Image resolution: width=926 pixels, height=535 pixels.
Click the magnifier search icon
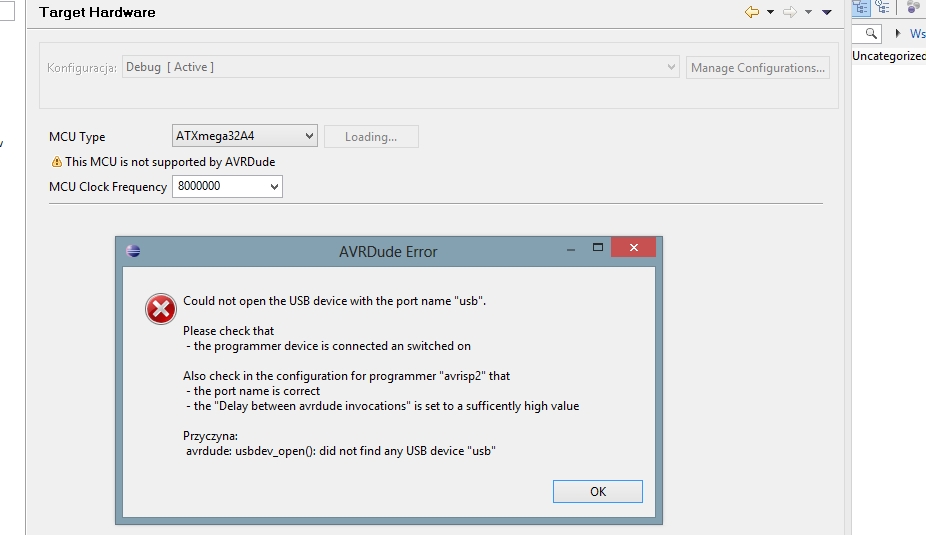tap(871, 34)
